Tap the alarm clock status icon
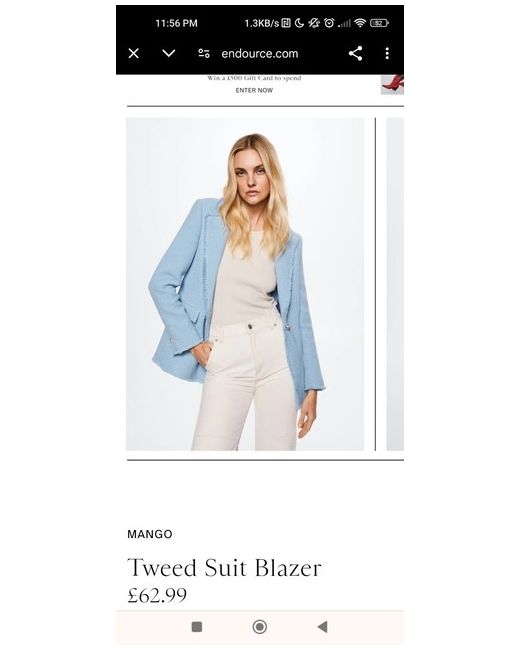Screen dimensions: 520x650 coord(329,23)
